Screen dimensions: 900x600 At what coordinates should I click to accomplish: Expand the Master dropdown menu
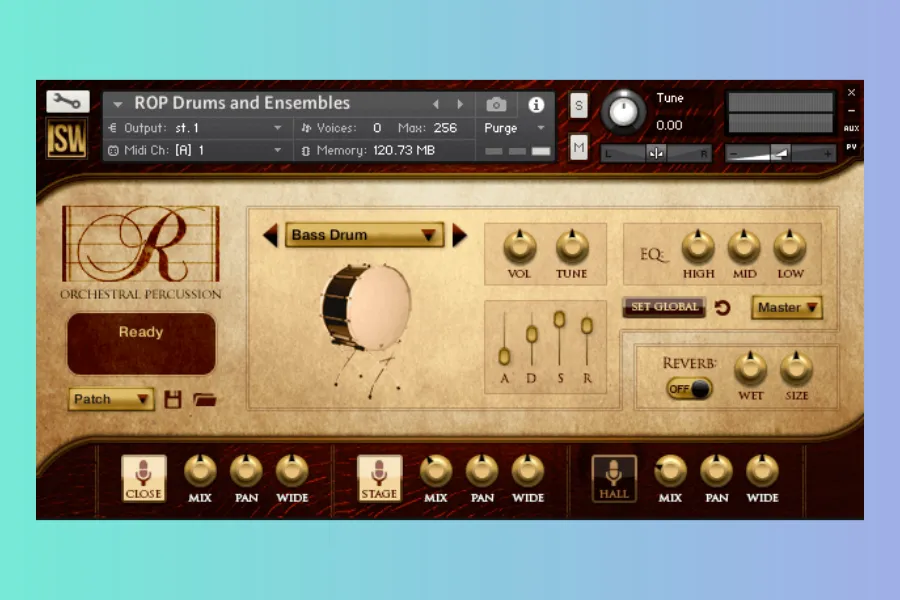787,307
